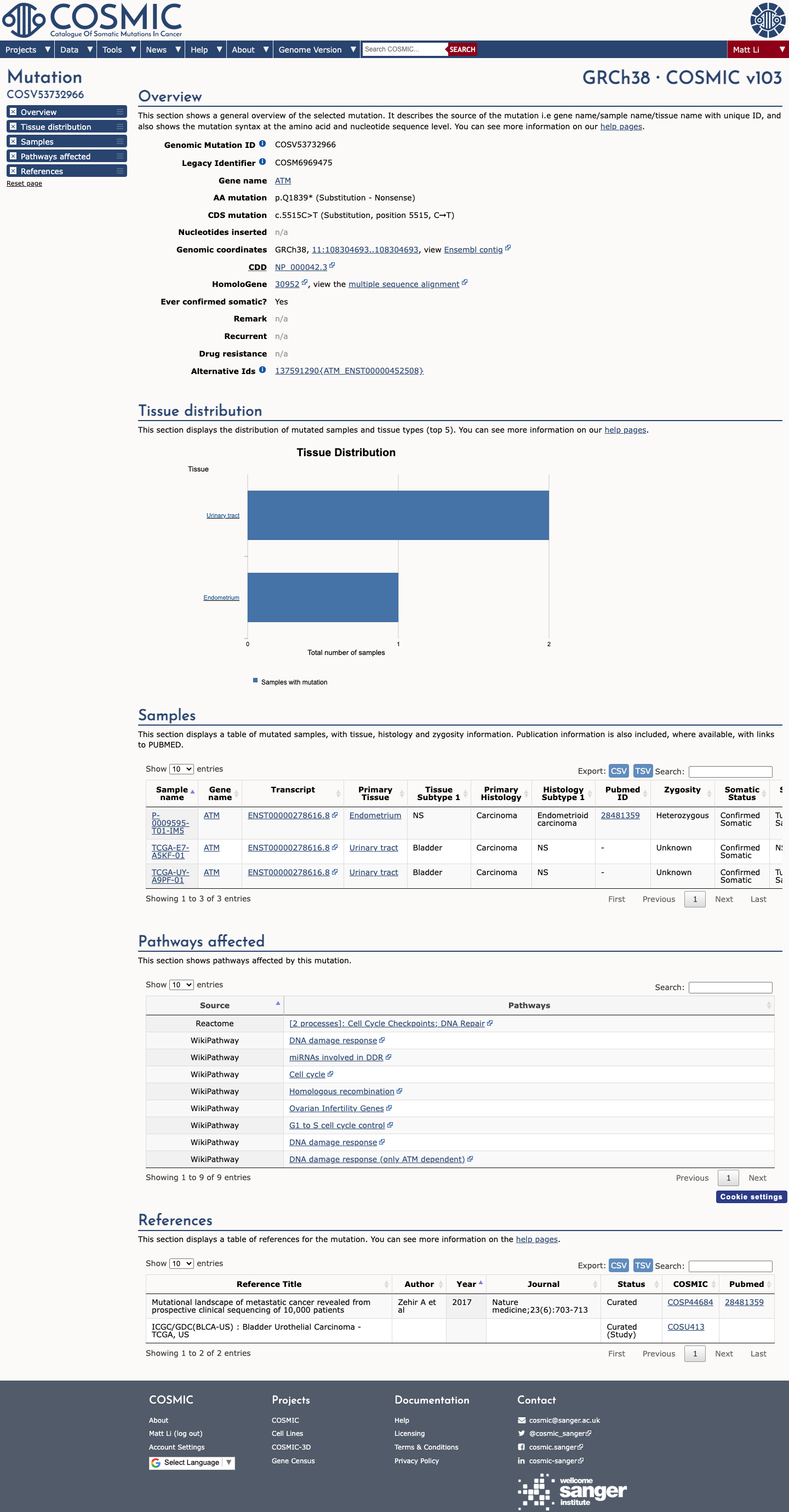The image size is (789, 1512).
Task: Open Genome Version dropdown menu
Action: click(x=317, y=49)
